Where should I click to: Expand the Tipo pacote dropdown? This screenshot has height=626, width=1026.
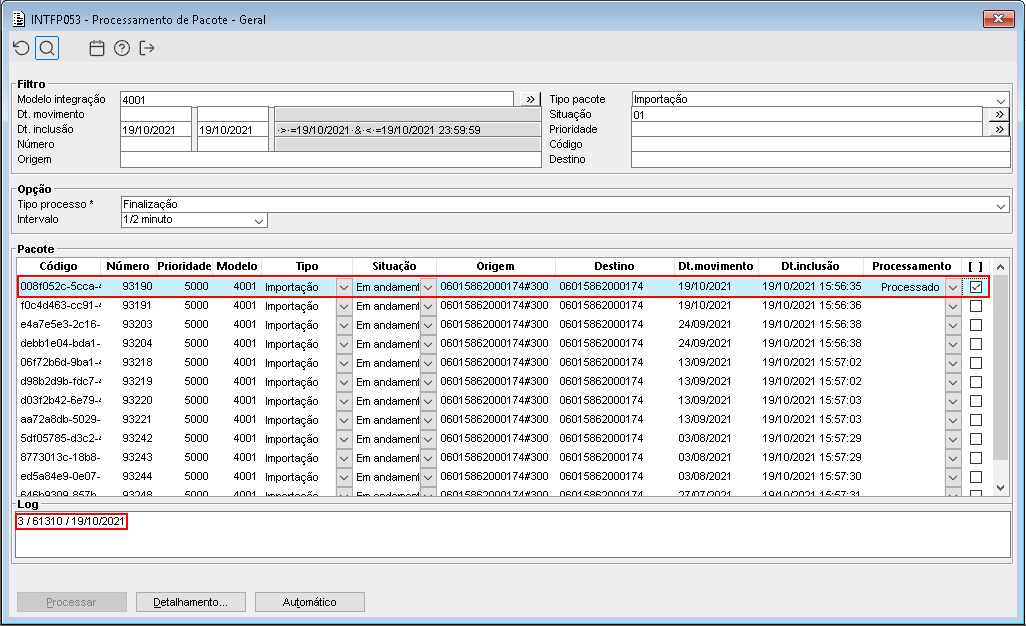pyautogui.click(x=1000, y=100)
